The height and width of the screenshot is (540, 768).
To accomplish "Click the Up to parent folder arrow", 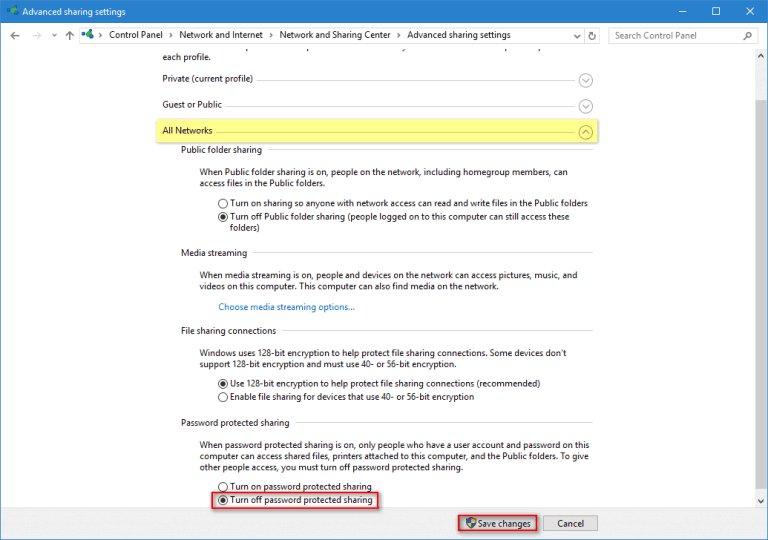I will (x=69, y=35).
